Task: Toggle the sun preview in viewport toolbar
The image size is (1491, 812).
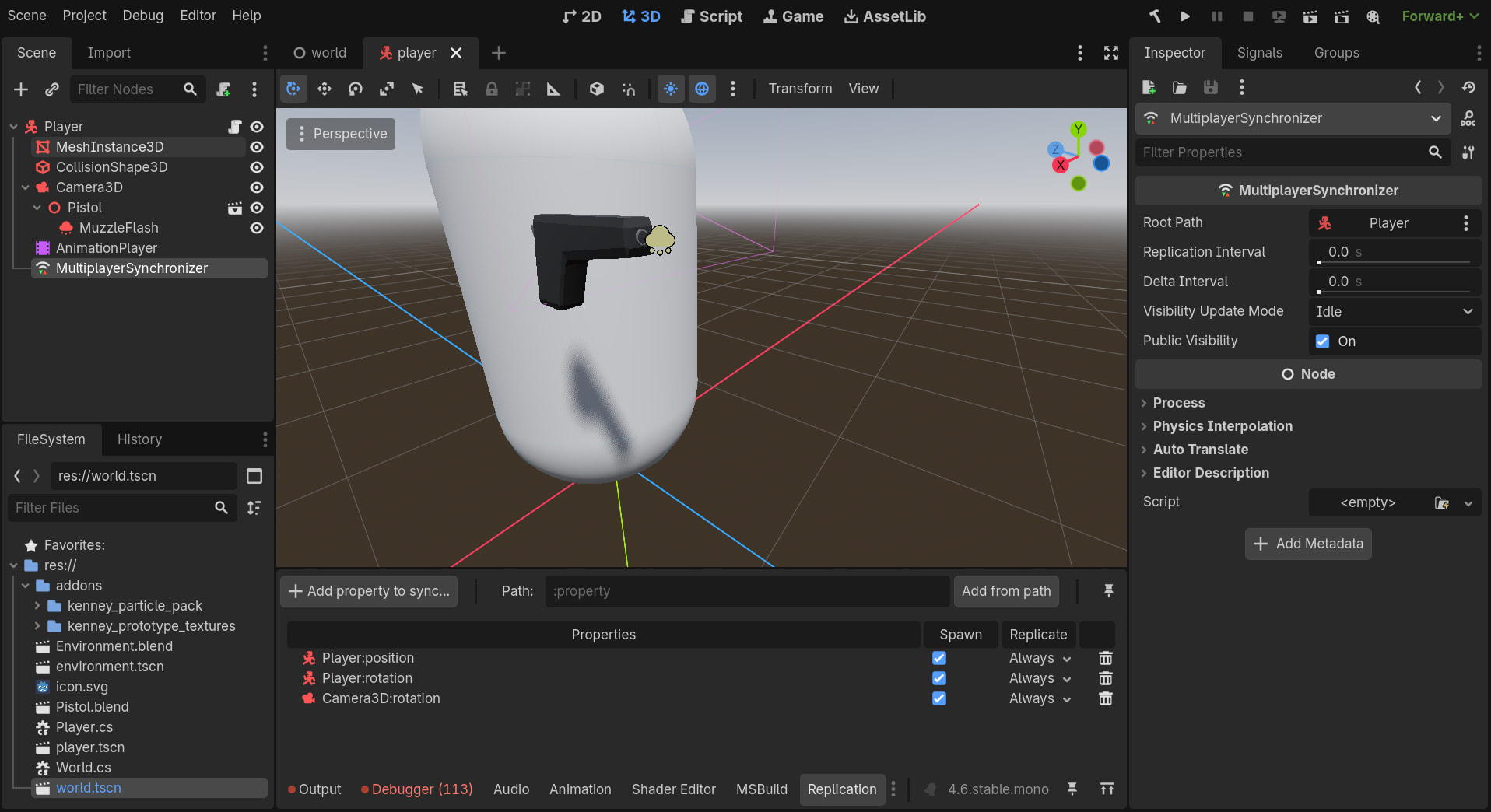Action: [x=670, y=89]
